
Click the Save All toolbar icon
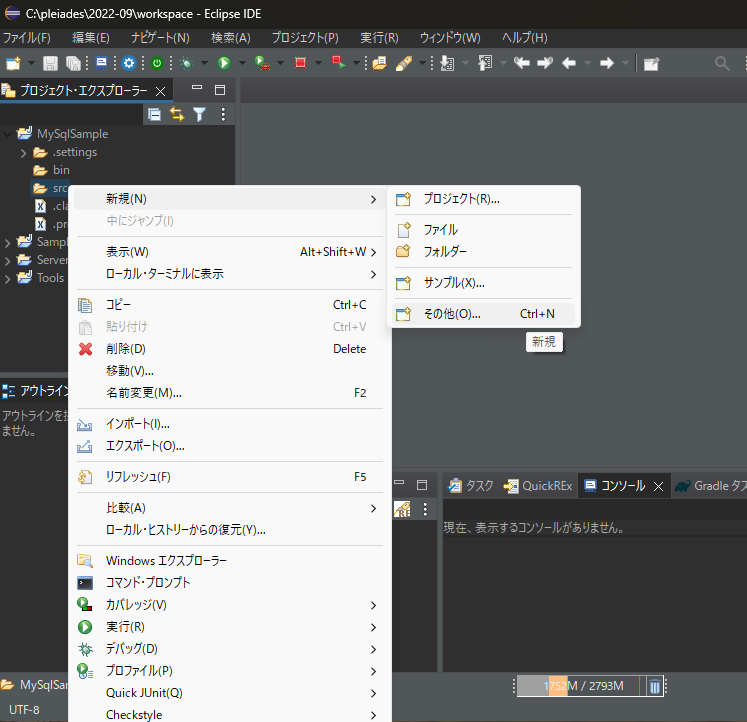(x=73, y=63)
